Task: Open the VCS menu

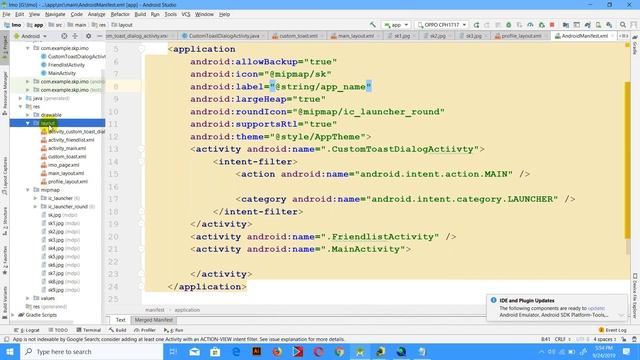Action: pyautogui.click(x=186, y=14)
